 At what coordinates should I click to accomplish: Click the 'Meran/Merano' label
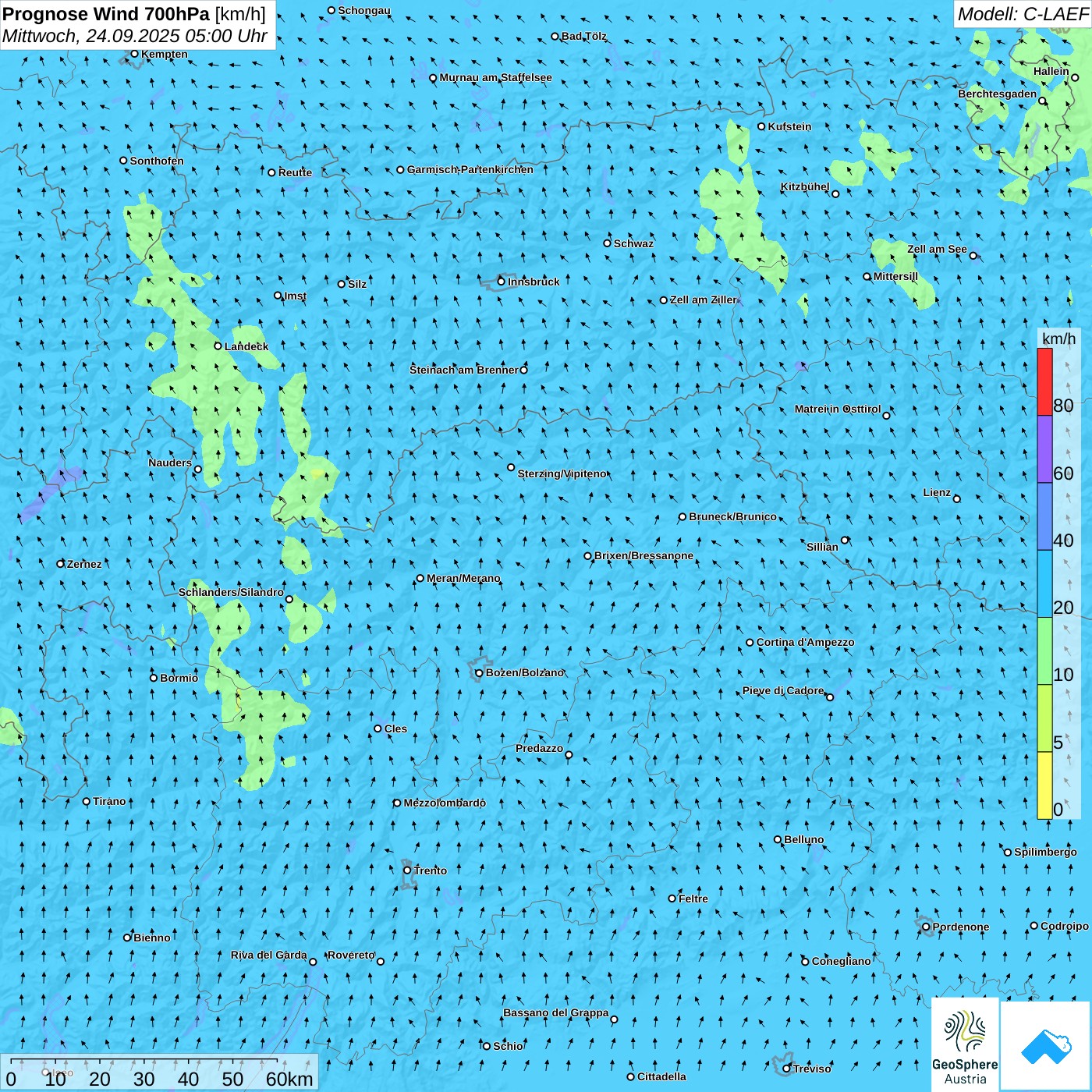coord(463,578)
